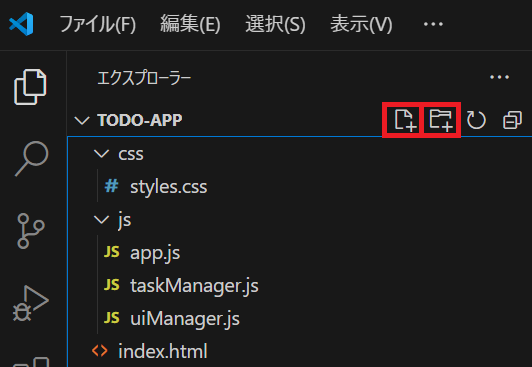532x367 pixels.
Task: Select the js folder name
Action: point(125,220)
